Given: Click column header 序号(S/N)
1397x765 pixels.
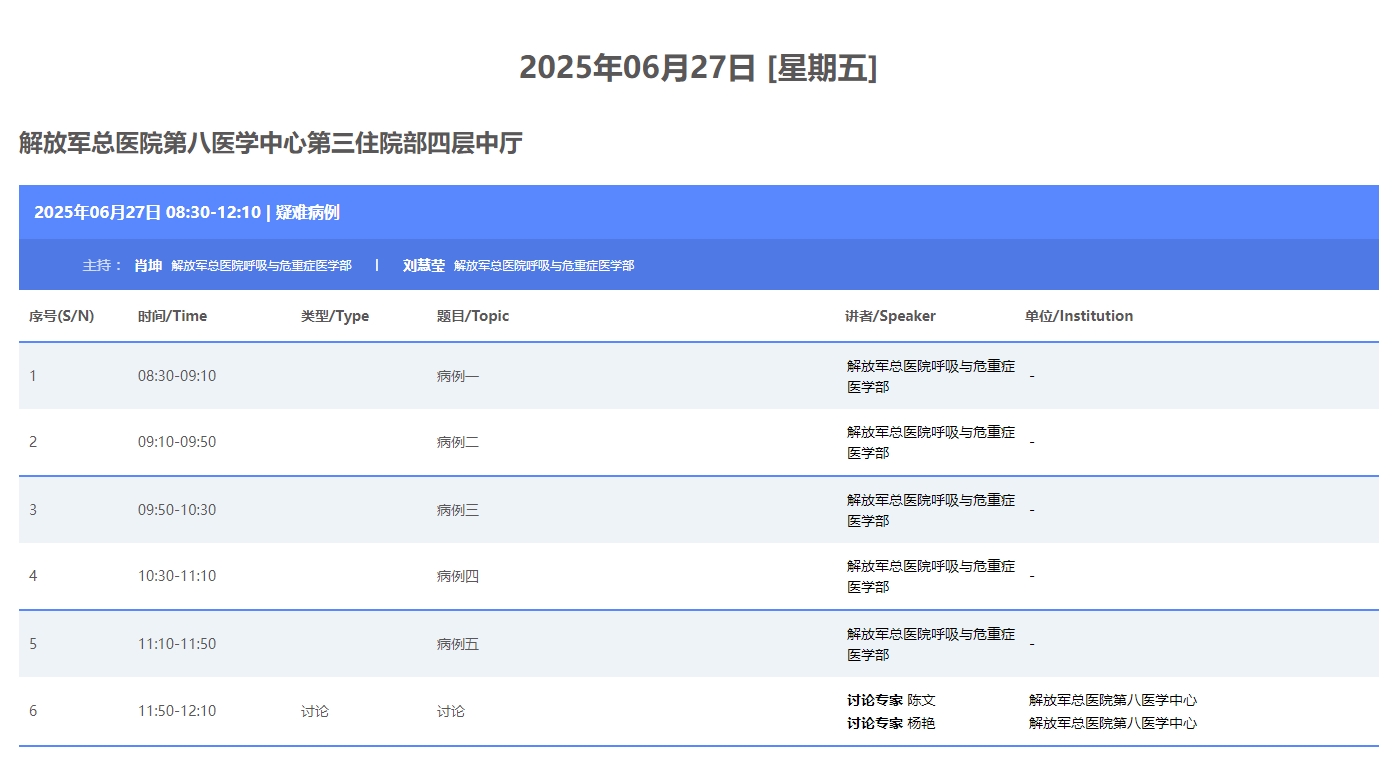Looking at the screenshot, I should coord(62,316).
